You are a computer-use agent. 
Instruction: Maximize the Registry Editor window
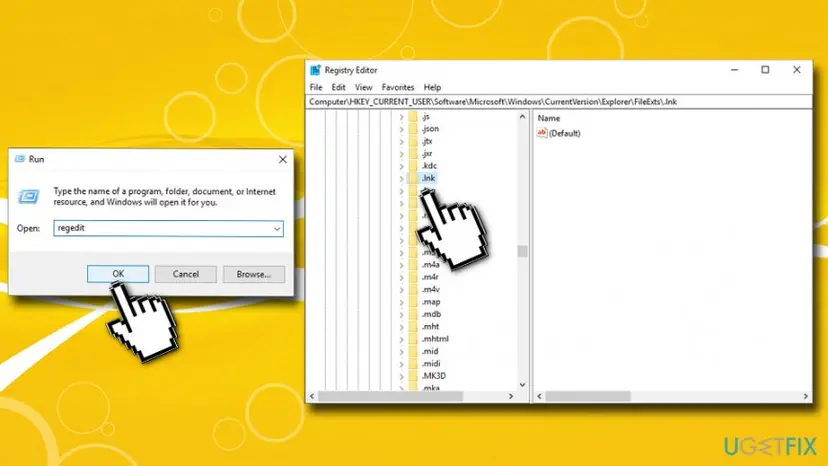pos(765,70)
